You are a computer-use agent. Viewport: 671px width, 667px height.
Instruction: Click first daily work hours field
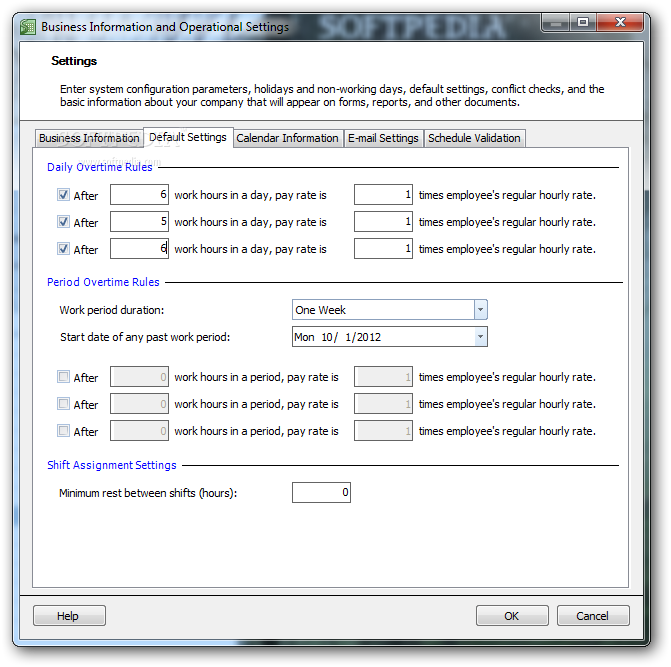point(140,195)
